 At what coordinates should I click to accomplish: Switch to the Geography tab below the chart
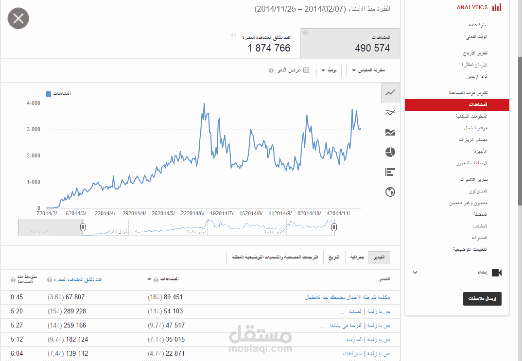(357, 257)
